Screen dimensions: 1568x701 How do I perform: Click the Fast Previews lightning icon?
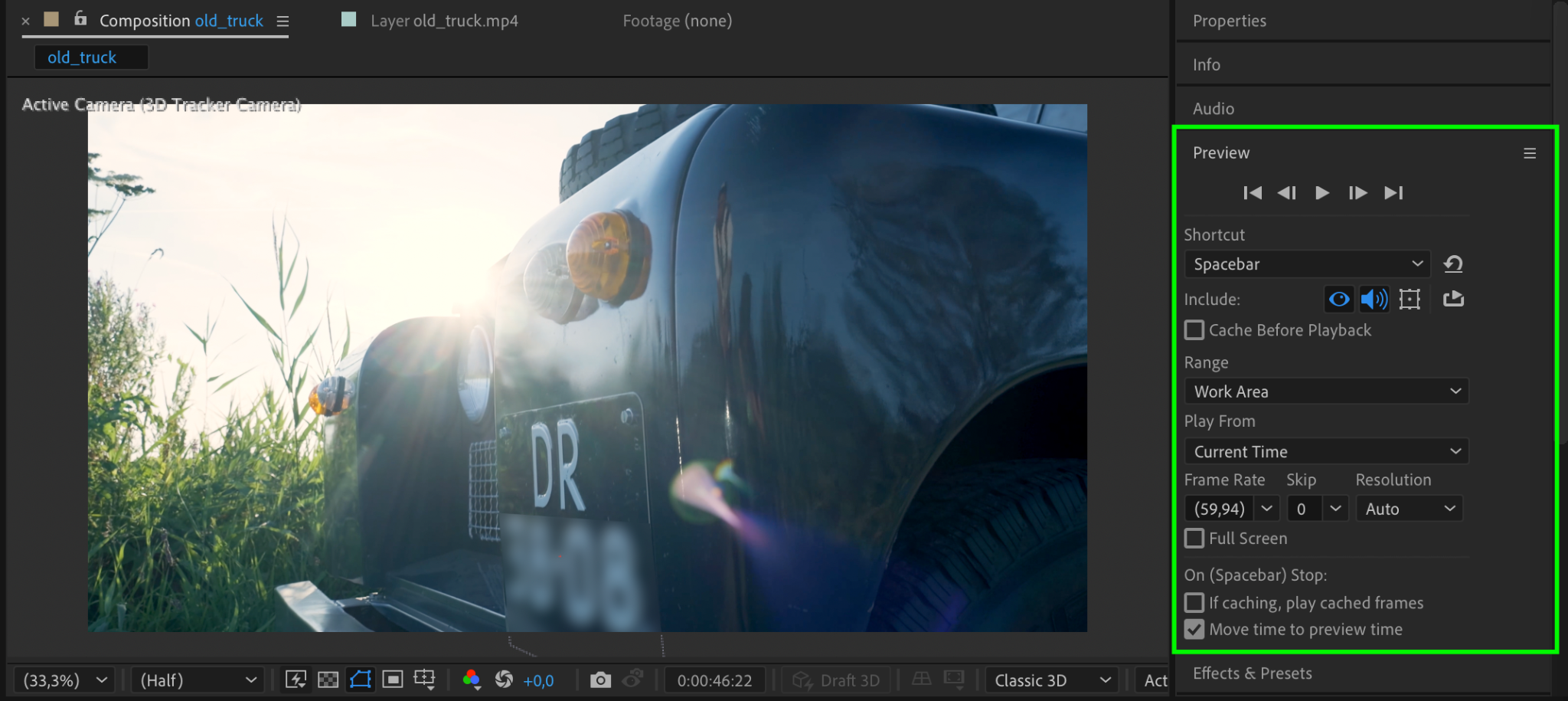[x=296, y=680]
